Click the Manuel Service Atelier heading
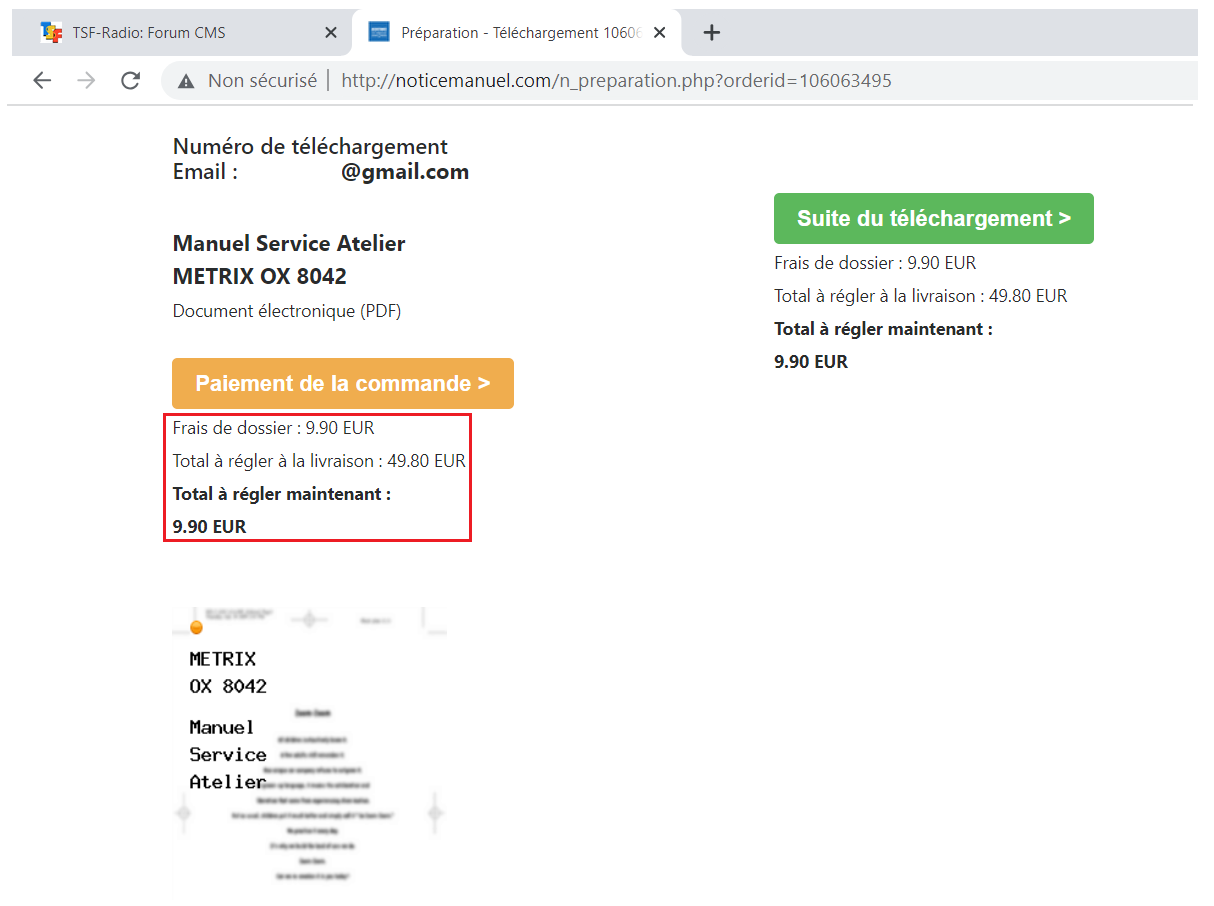This screenshot has width=1214, height=906. (289, 244)
